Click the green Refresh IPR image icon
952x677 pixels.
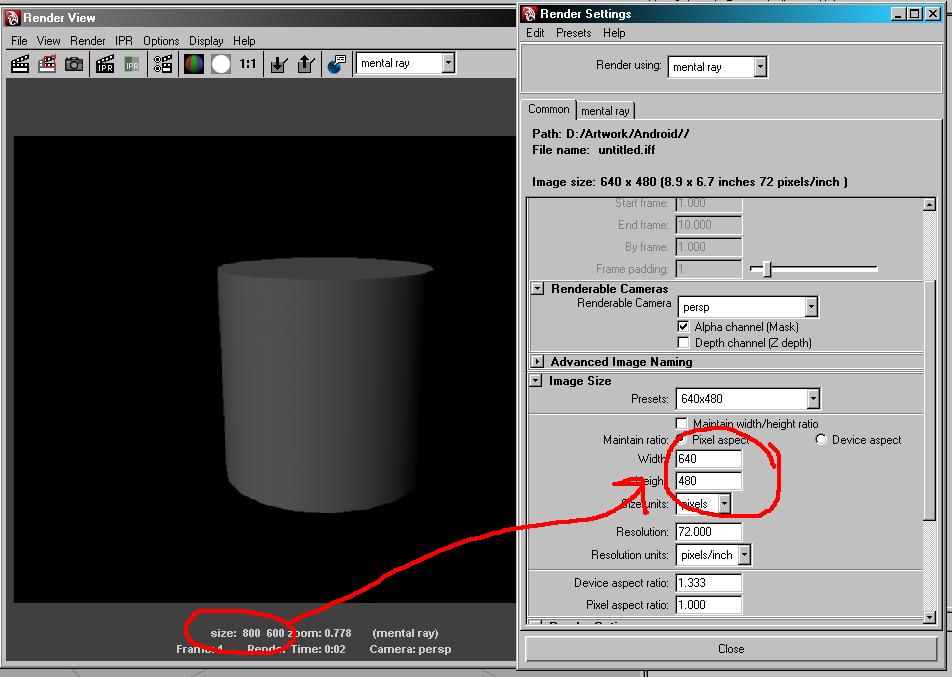coord(132,64)
